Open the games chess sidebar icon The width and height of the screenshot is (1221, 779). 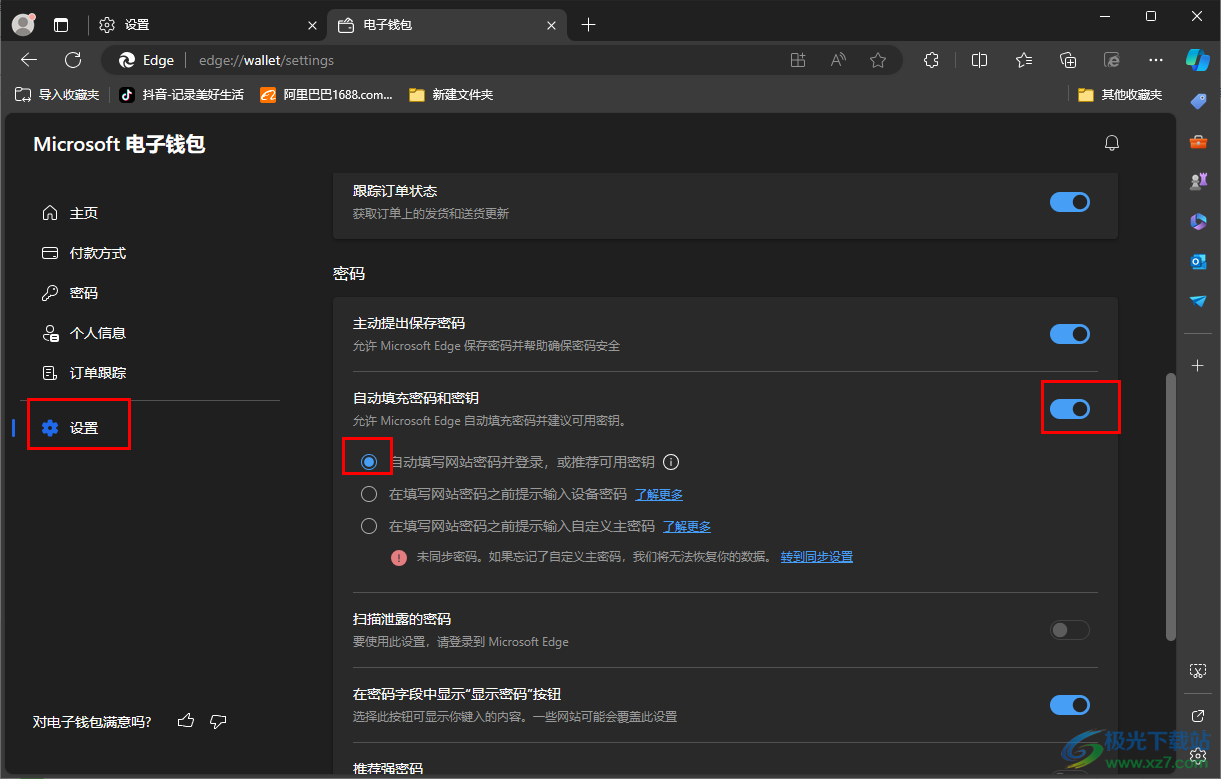pos(1198,181)
